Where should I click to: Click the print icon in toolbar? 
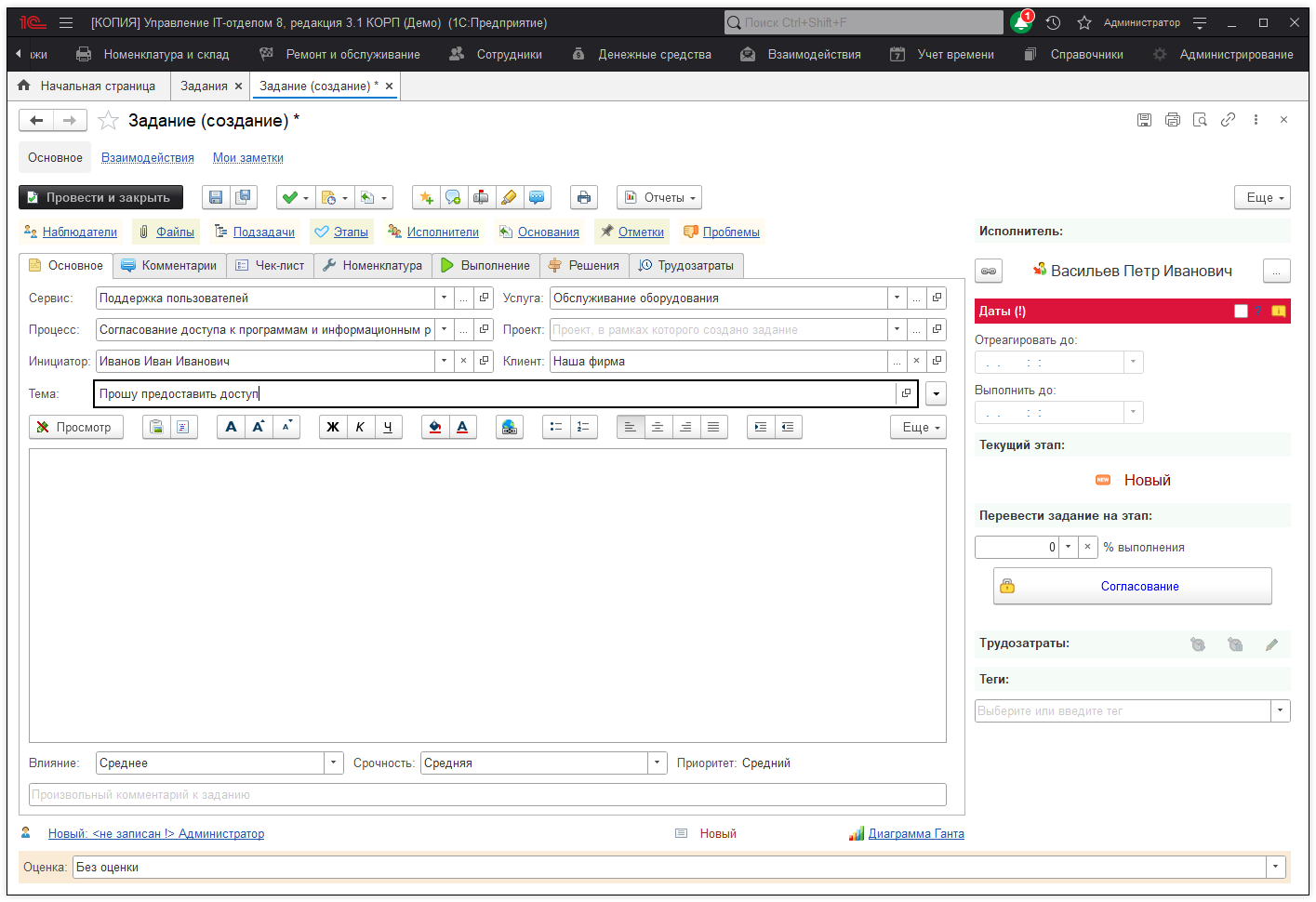click(x=583, y=197)
